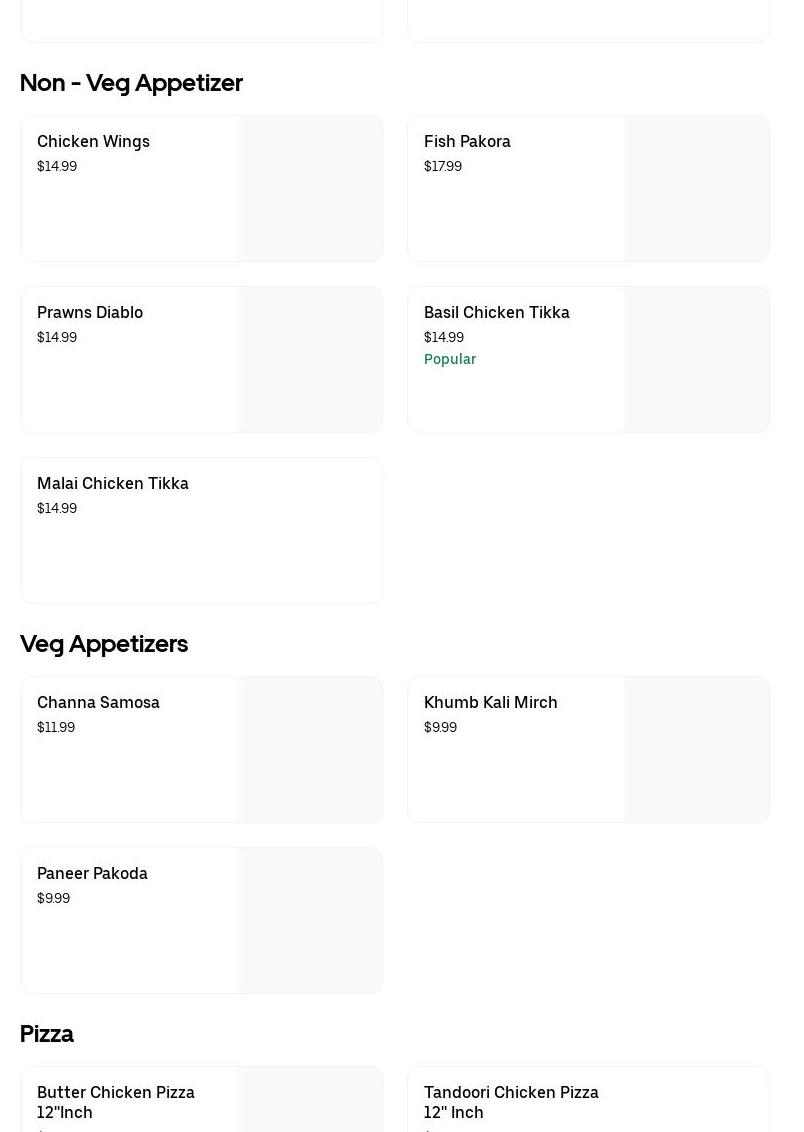Click the Basil Chicken Tikka thumbnail

click(697, 360)
